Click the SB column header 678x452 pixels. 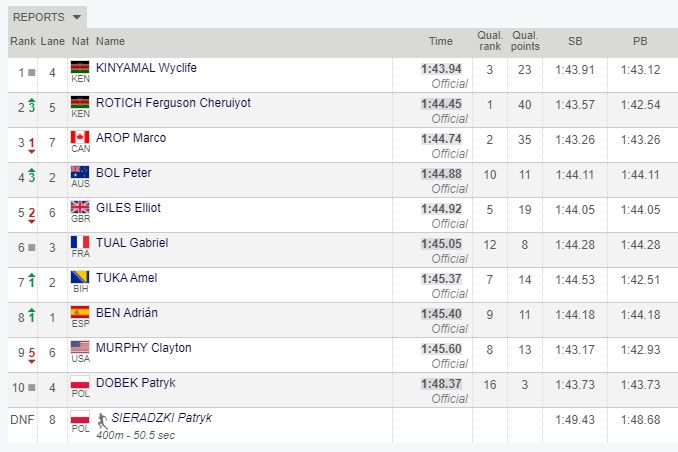(575, 42)
